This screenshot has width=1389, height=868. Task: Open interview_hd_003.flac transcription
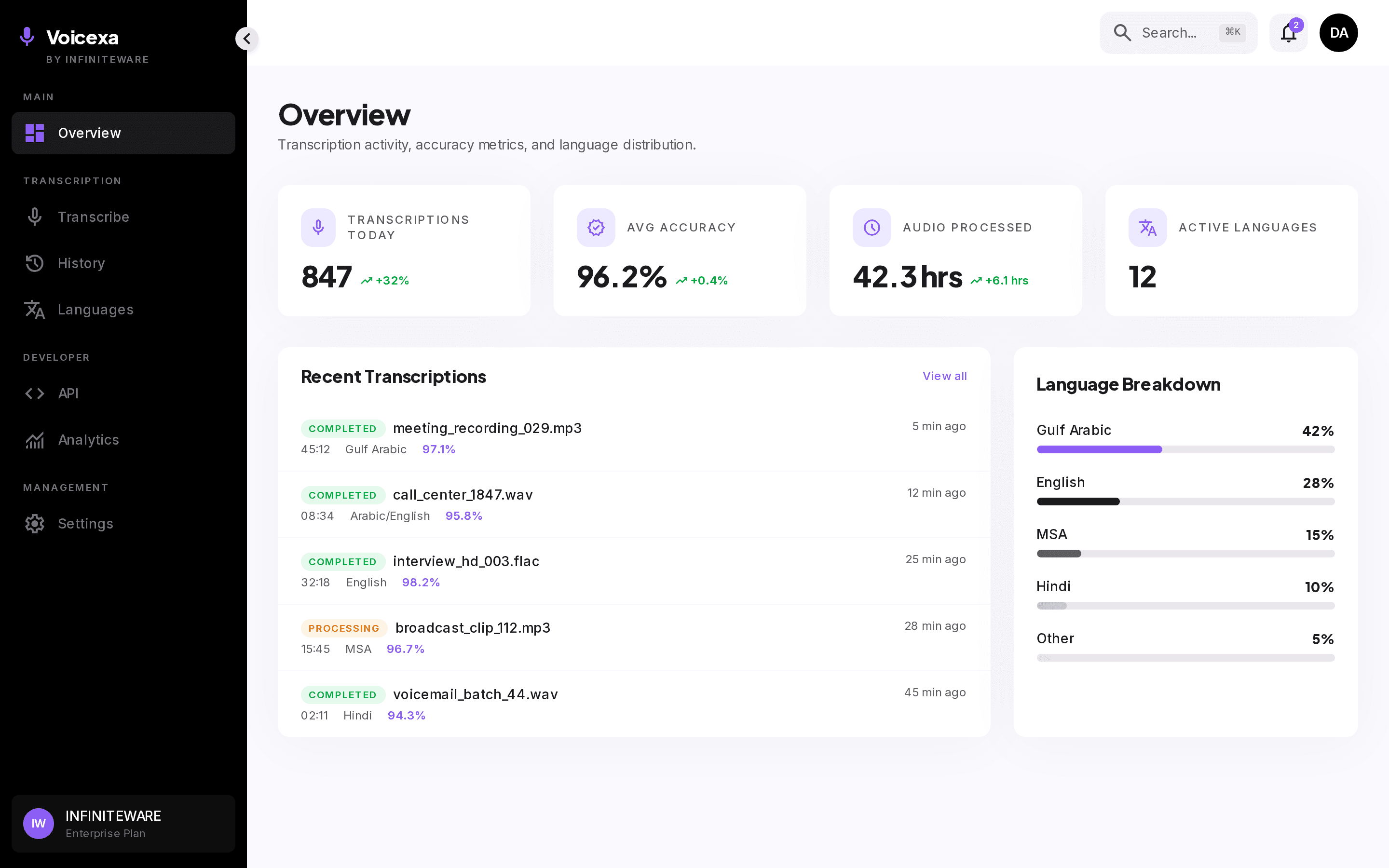(634, 571)
